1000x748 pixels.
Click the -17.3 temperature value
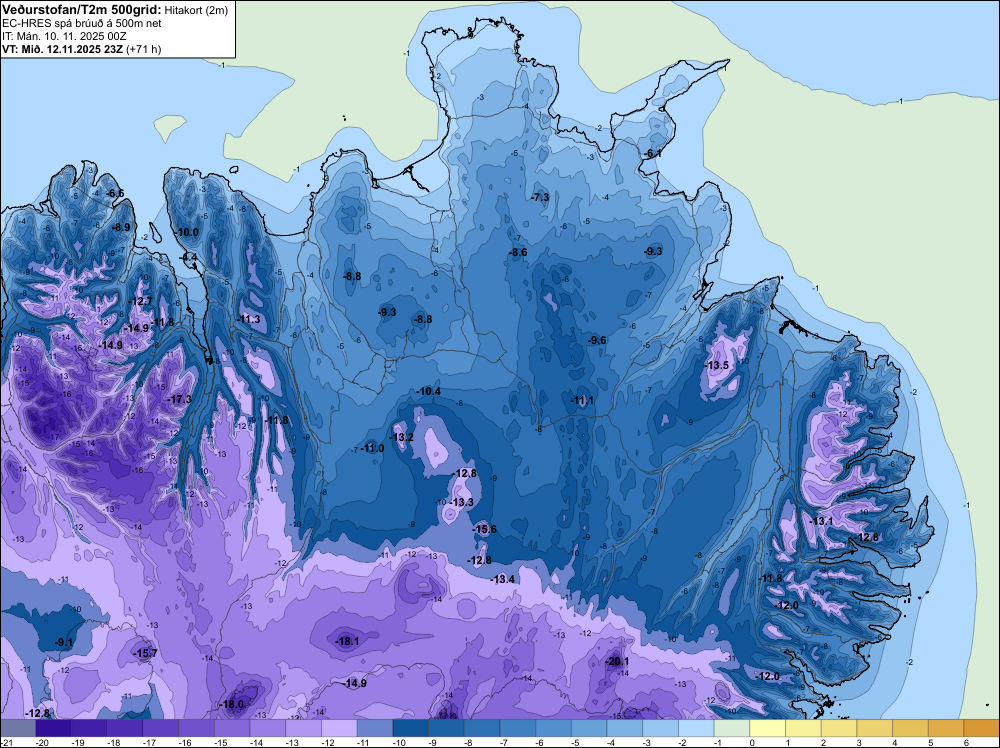(179, 399)
